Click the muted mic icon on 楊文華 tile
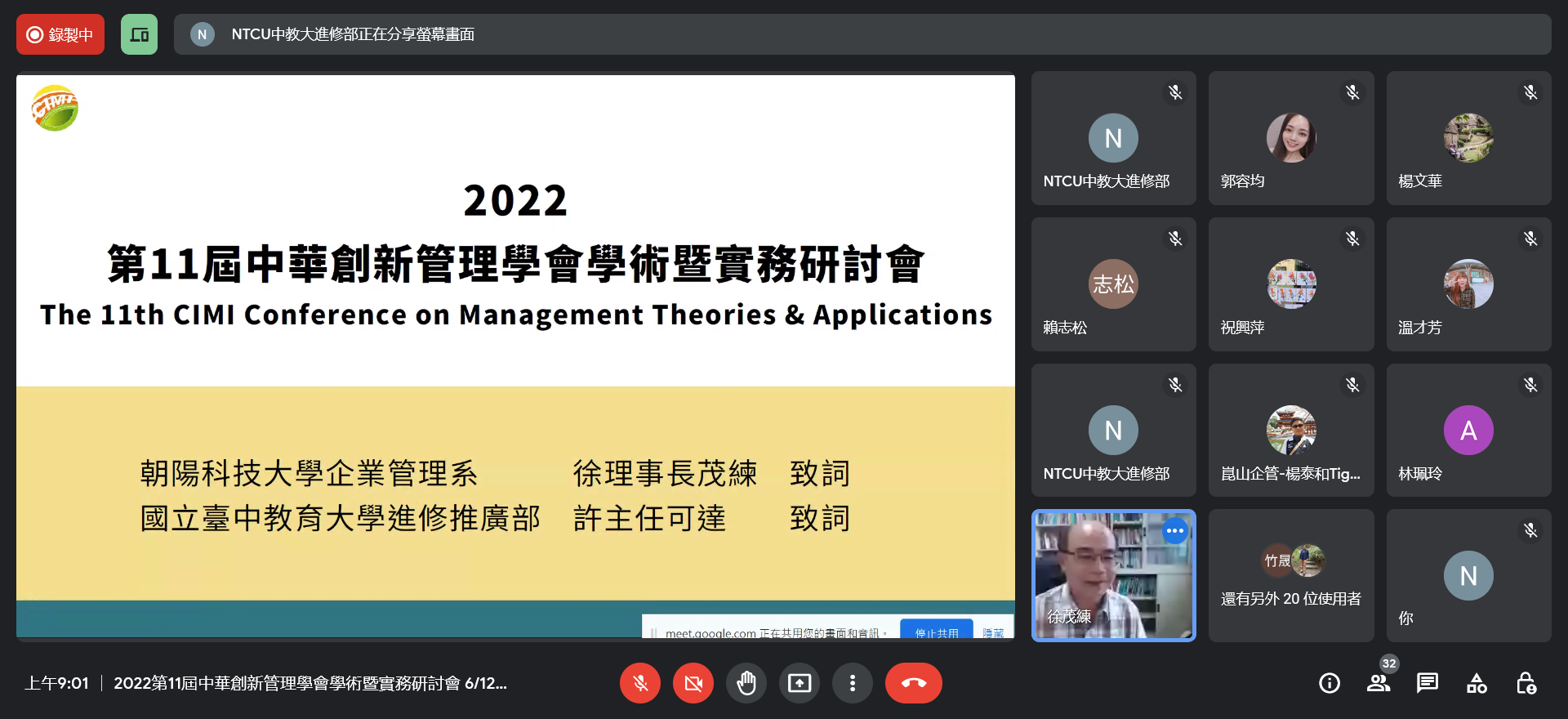 pyautogui.click(x=1530, y=93)
